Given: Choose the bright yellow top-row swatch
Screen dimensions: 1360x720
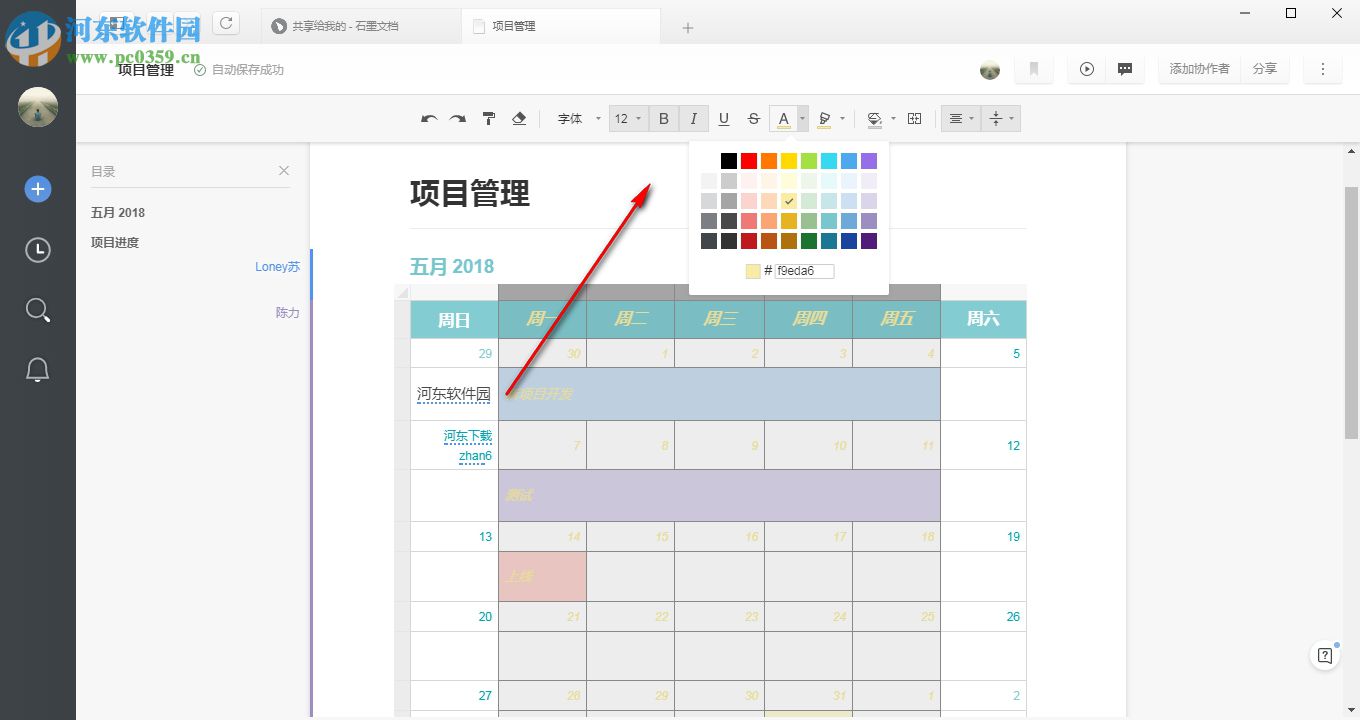Looking at the screenshot, I should coord(789,161).
